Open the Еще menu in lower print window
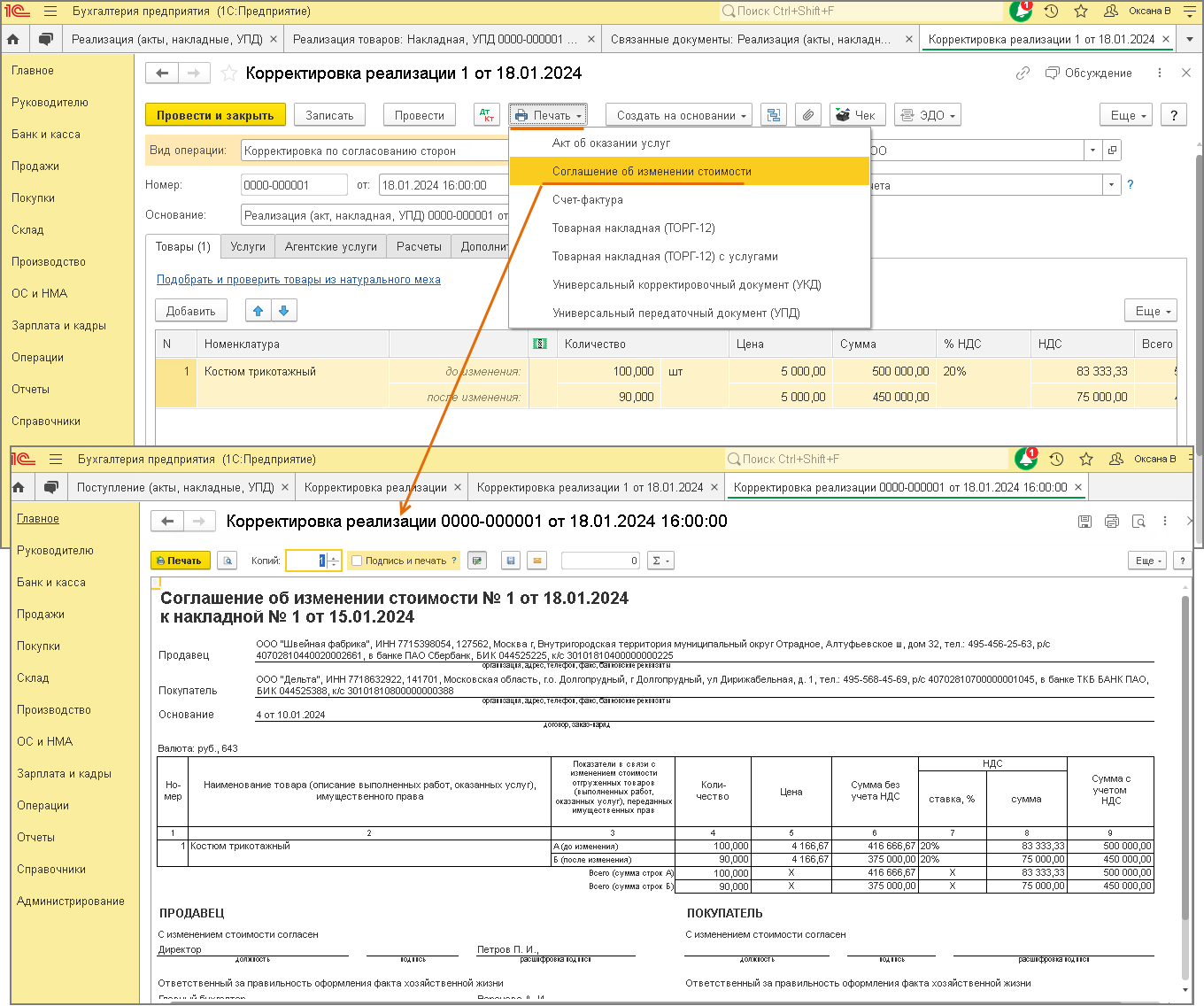This screenshot has width=1204, height=1006. click(1149, 561)
